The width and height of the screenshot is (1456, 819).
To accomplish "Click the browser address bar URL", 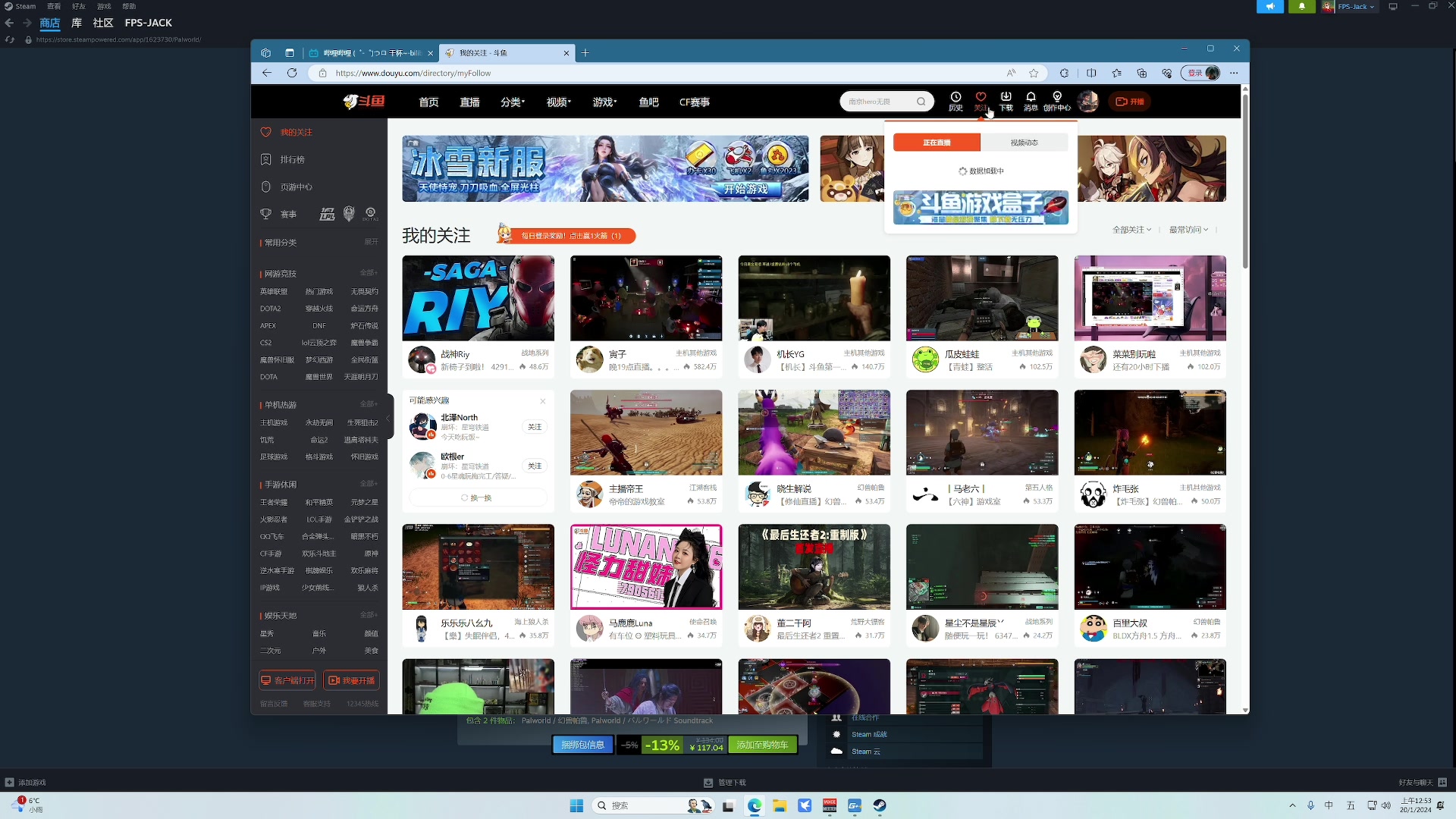I will pyautogui.click(x=413, y=73).
